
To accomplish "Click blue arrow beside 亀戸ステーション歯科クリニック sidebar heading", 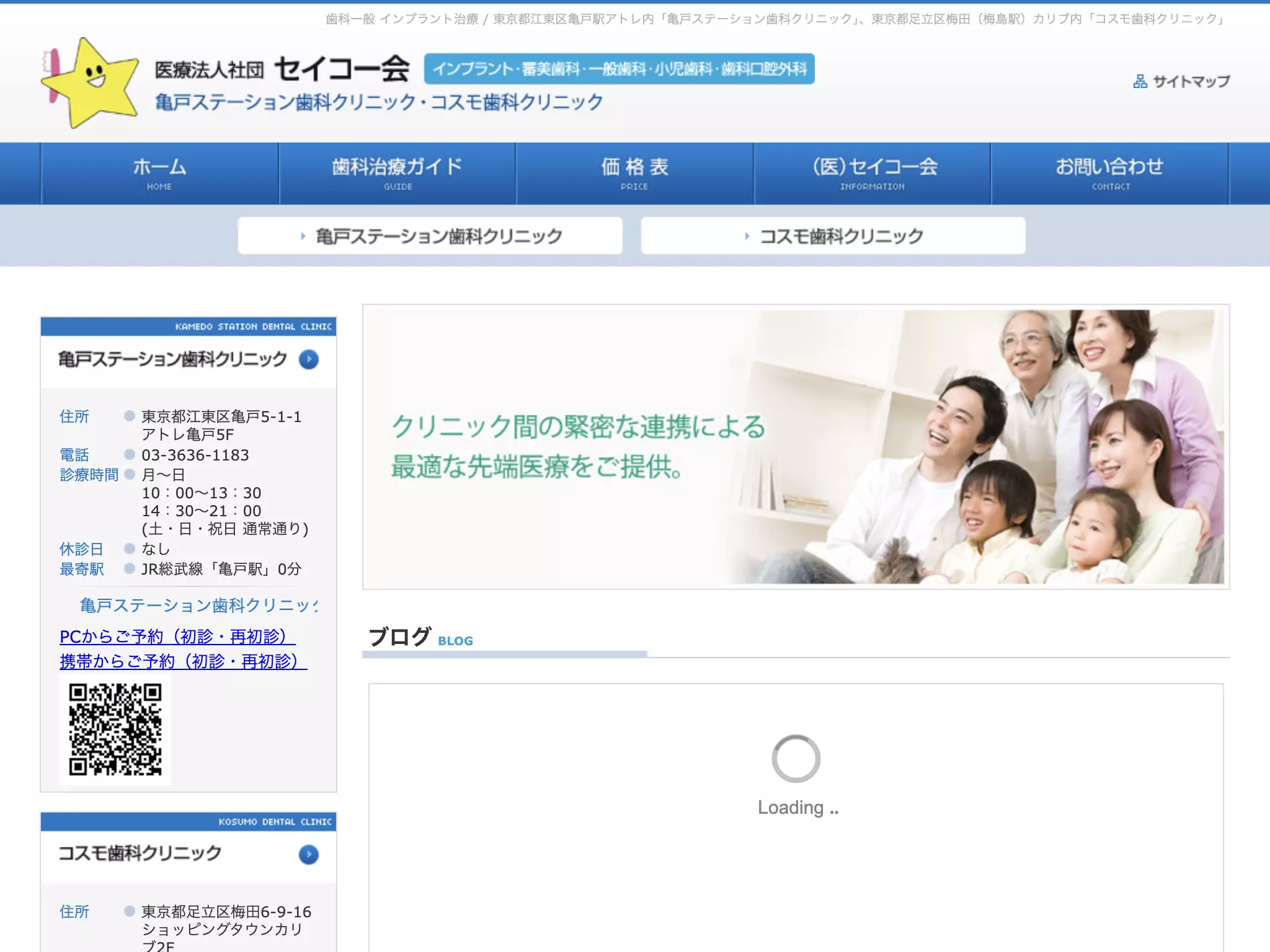I will (x=309, y=359).
